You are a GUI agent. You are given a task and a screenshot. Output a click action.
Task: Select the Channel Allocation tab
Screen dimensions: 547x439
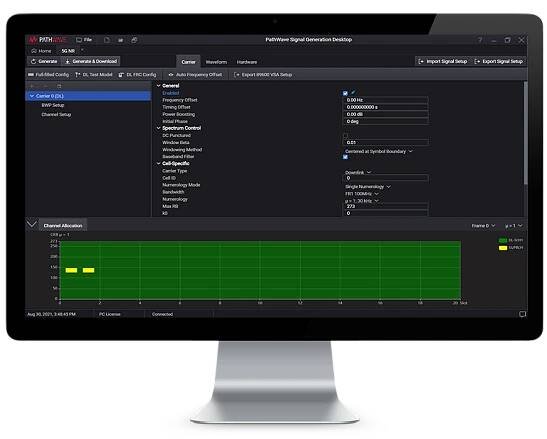pyautogui.click(x=63, y=226)
